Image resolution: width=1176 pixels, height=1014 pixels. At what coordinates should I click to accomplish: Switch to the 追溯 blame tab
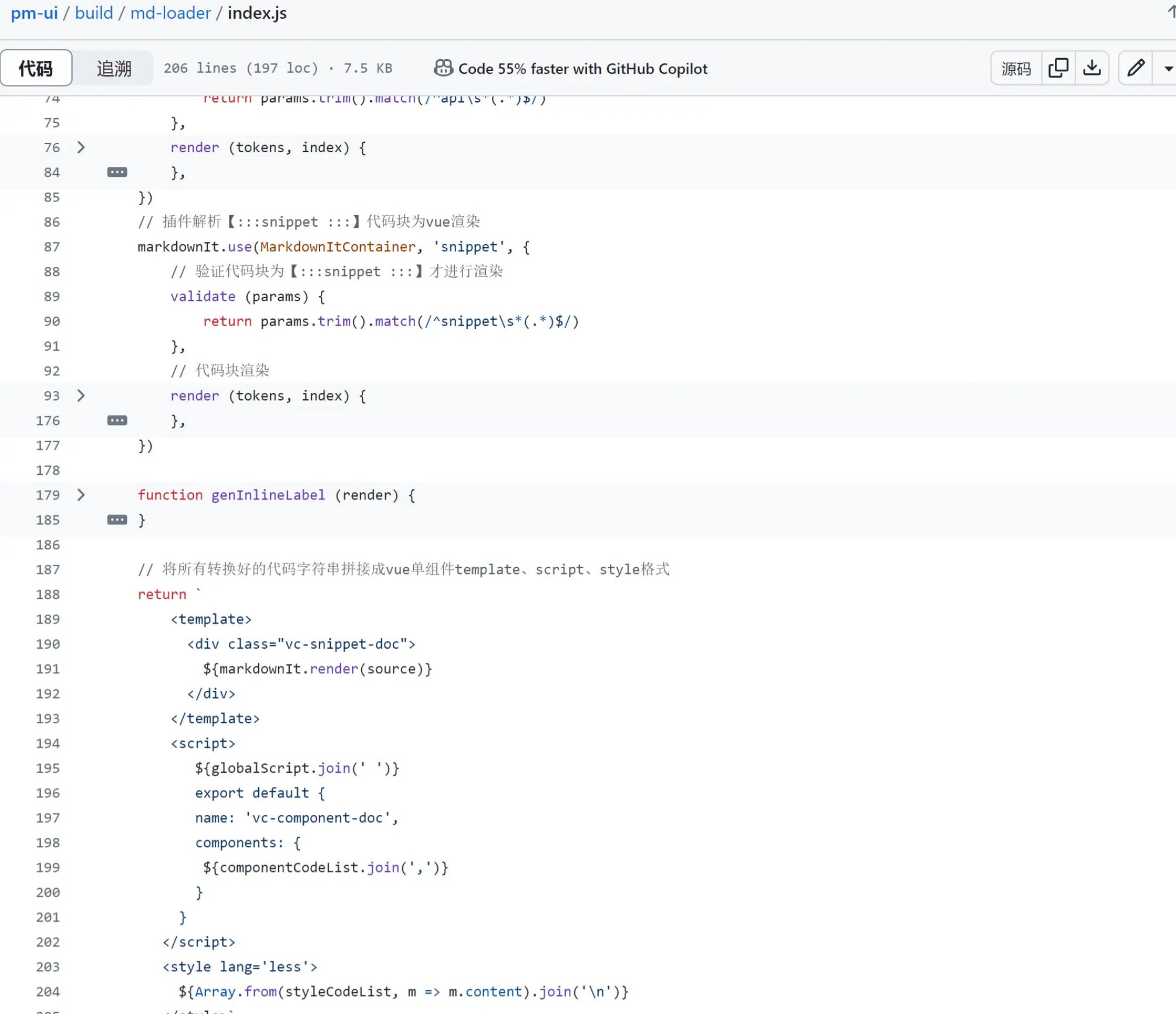114,68
